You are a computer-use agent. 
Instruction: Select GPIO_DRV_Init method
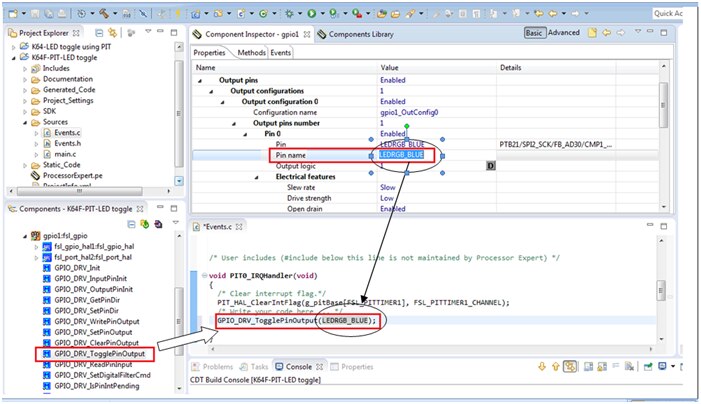point(77,268)
